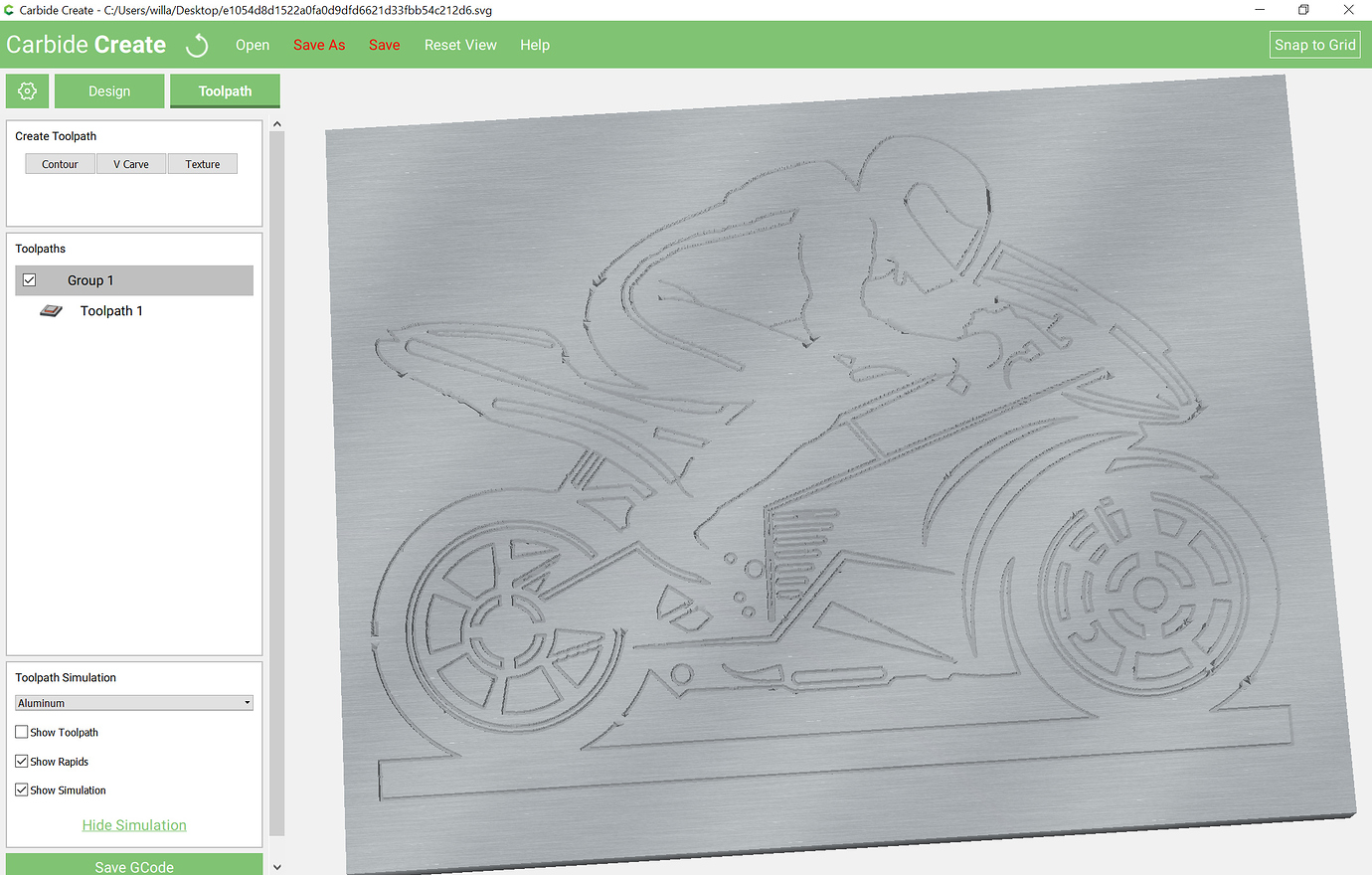1372x875 pixels.
Task: Click Reset View in the header
Action: [460, 45]
